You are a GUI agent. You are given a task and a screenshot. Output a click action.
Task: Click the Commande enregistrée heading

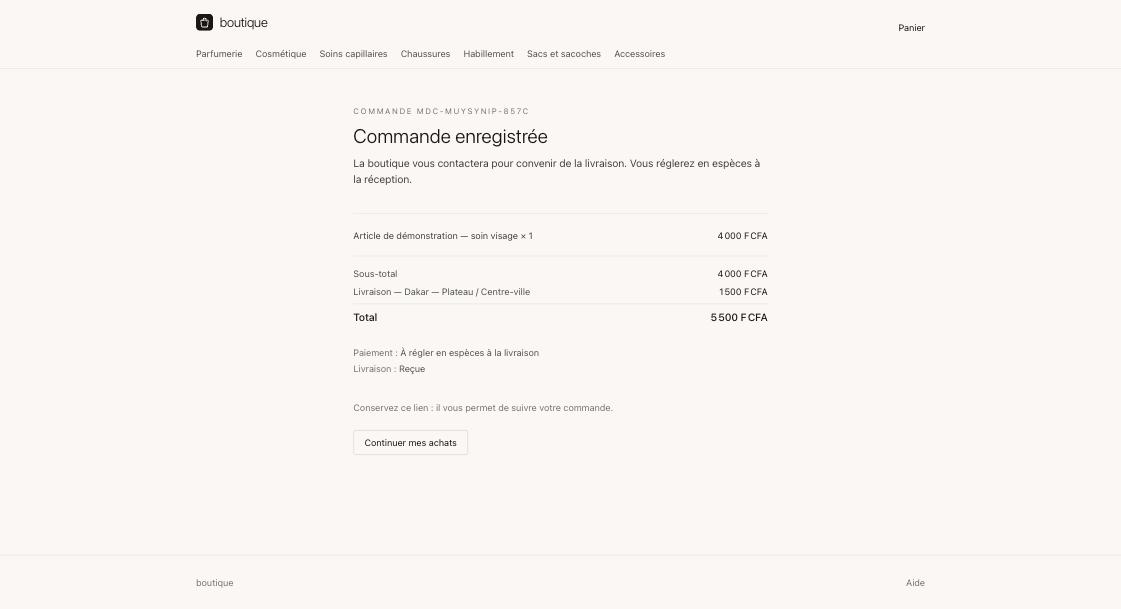point(450,137)
